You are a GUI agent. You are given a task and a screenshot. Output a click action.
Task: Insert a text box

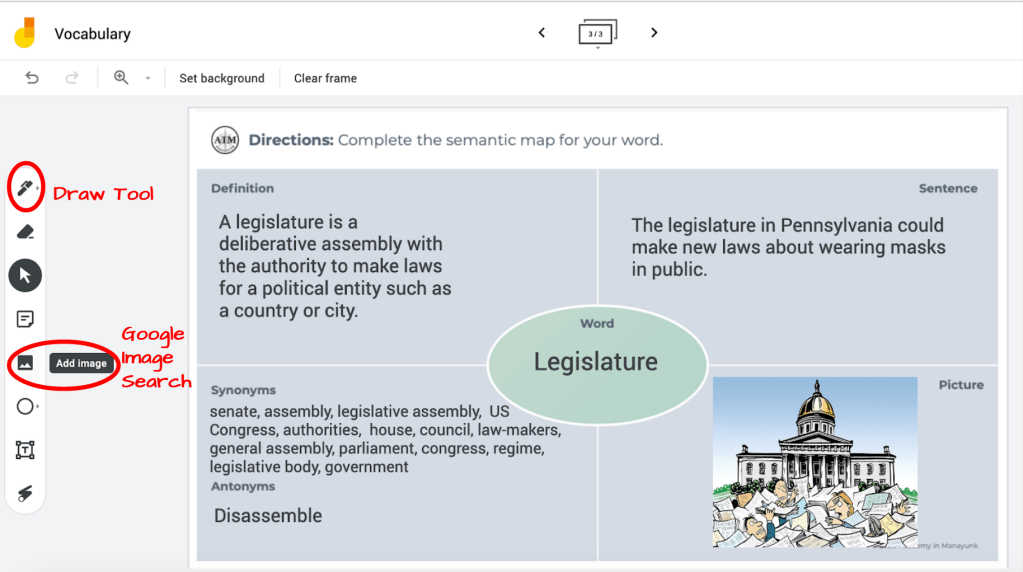click(25, 450)
